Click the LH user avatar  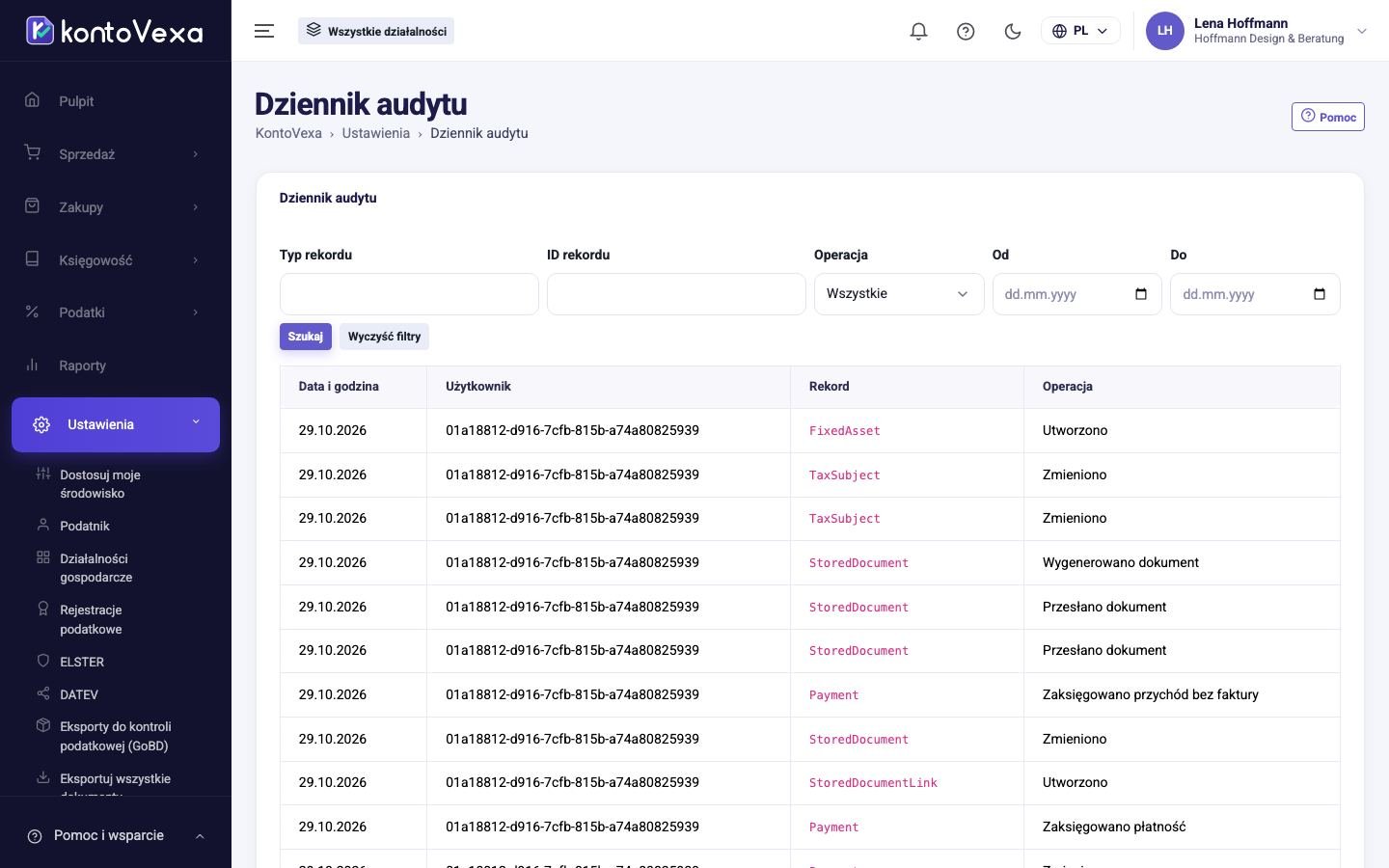[1164, 31]
